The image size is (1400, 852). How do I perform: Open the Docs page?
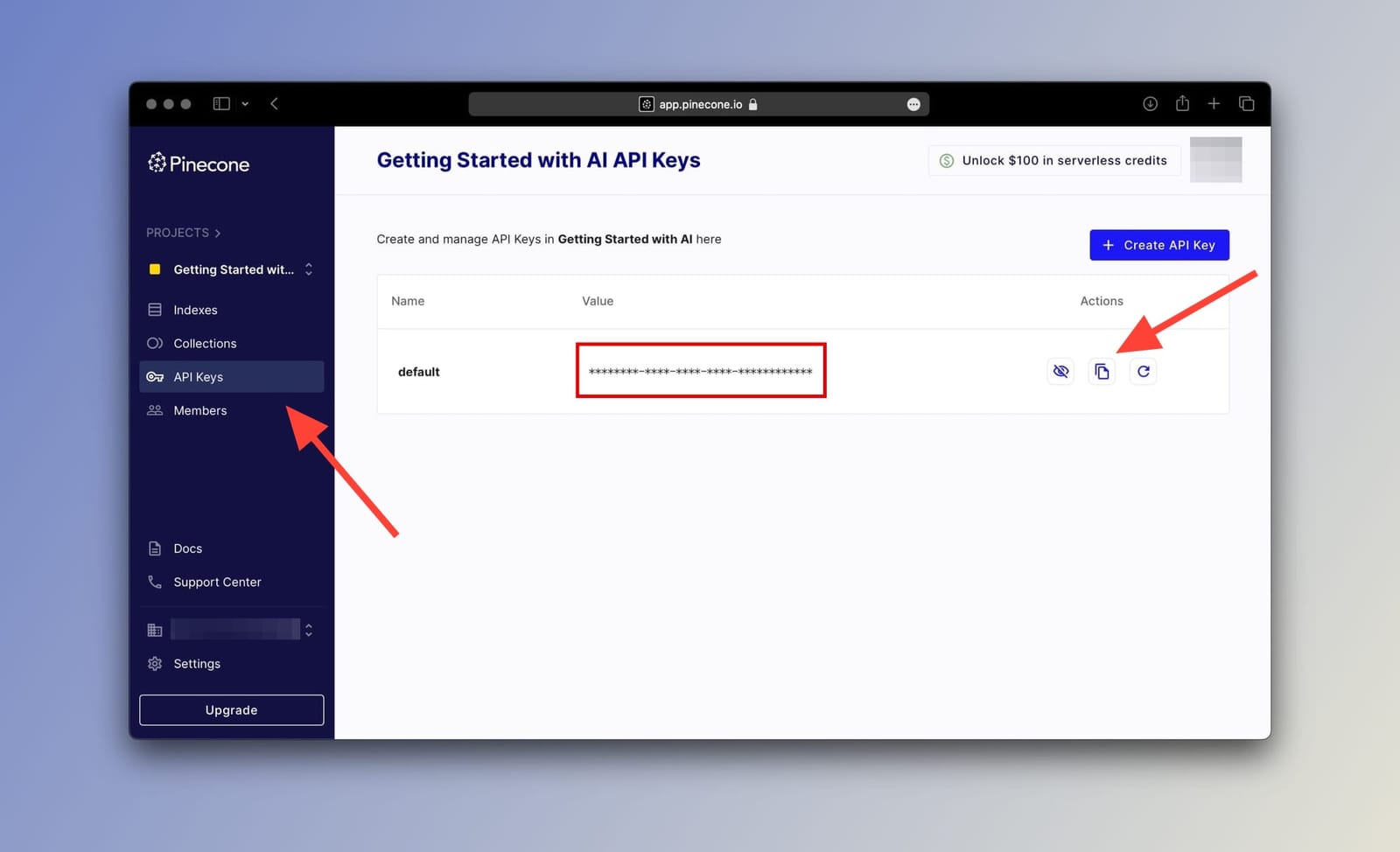point(186,548)
